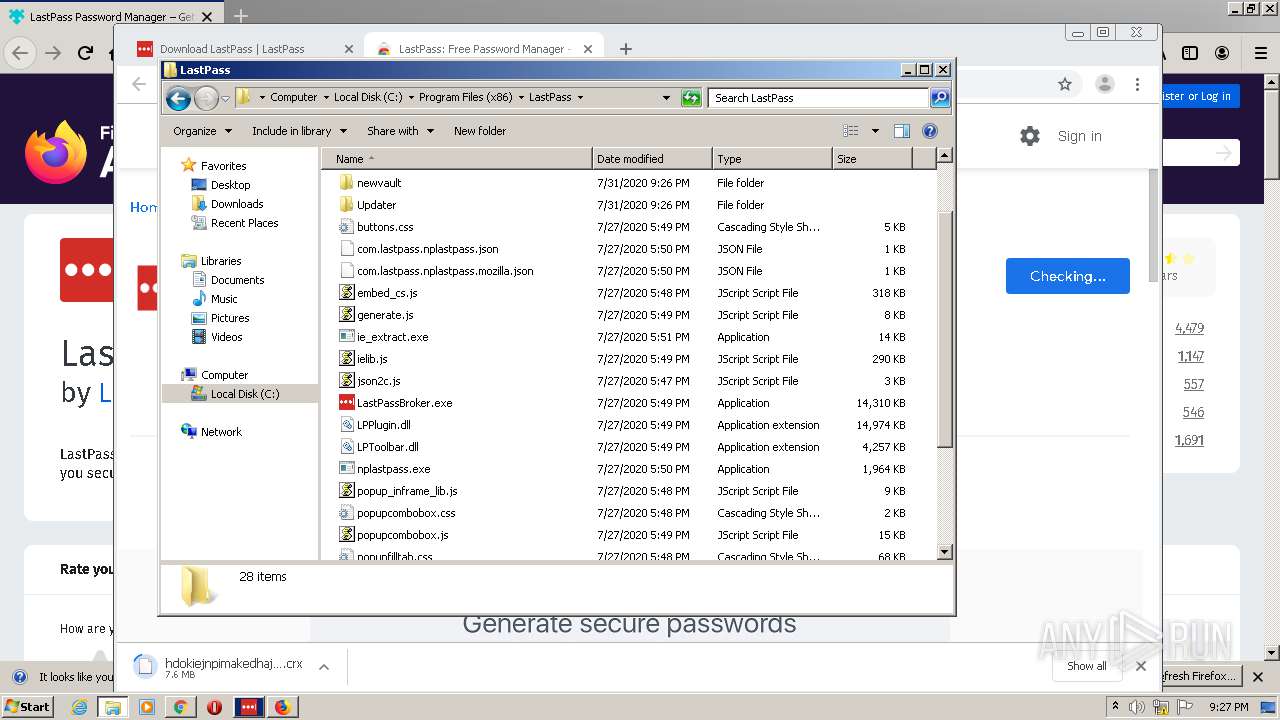Click the Chrome bookmark star icon
Image resolution: width=1280 pixels, height=720 pixels.
(1065, 85)
